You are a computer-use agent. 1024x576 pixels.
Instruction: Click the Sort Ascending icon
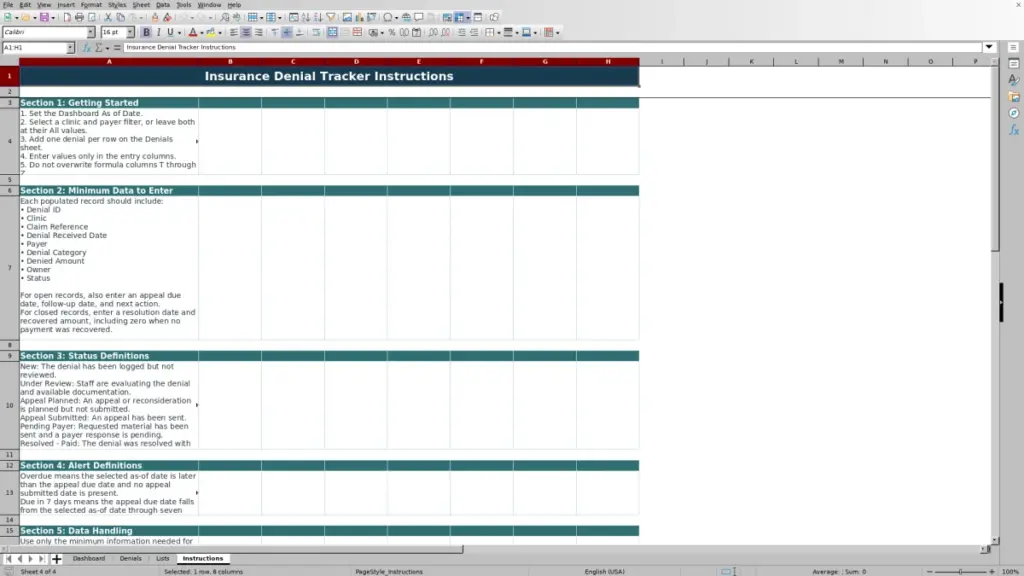306,17
